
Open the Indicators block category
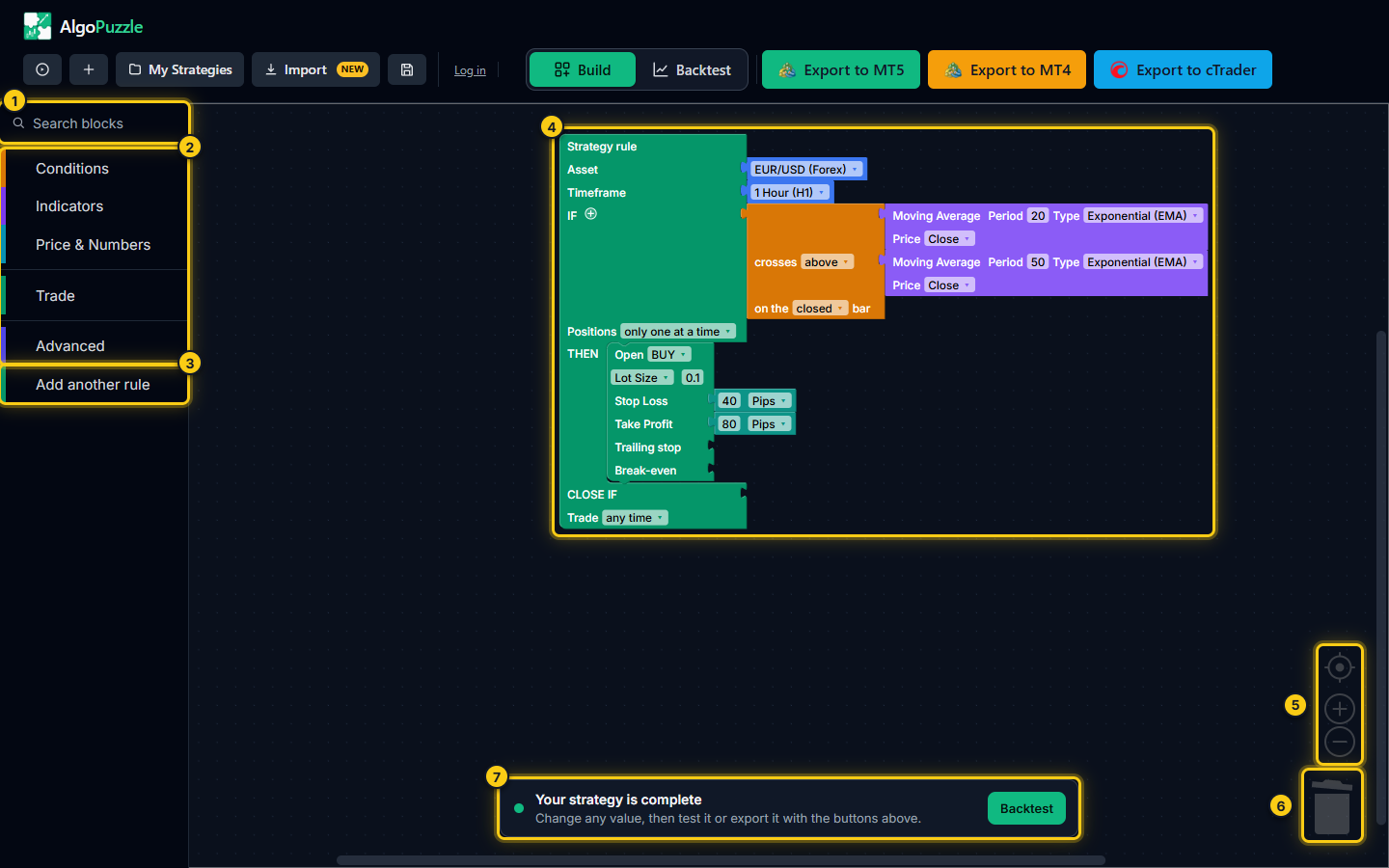click(x=95, y=206)
